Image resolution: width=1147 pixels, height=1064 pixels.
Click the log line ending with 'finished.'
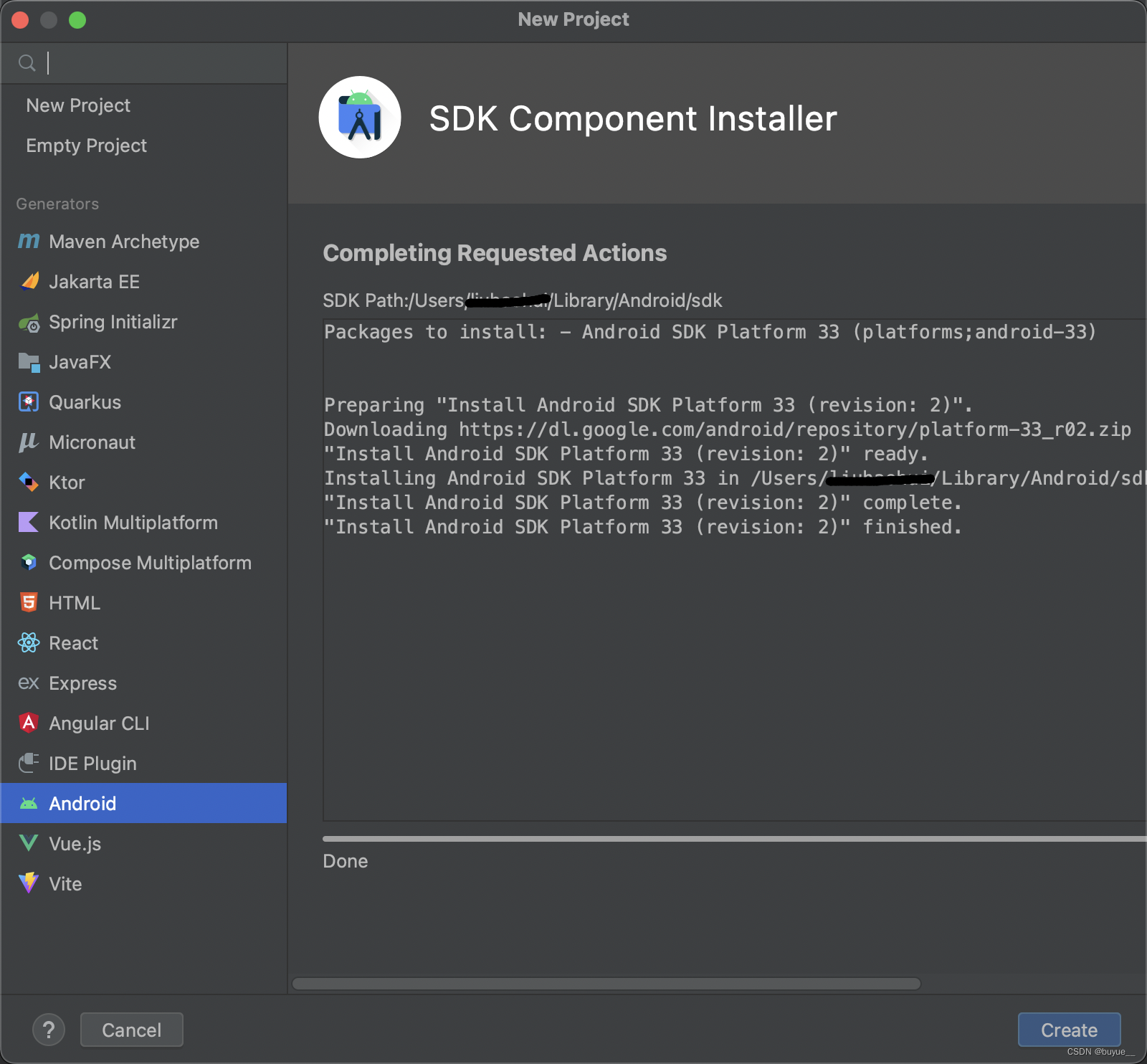pos(642,527)
